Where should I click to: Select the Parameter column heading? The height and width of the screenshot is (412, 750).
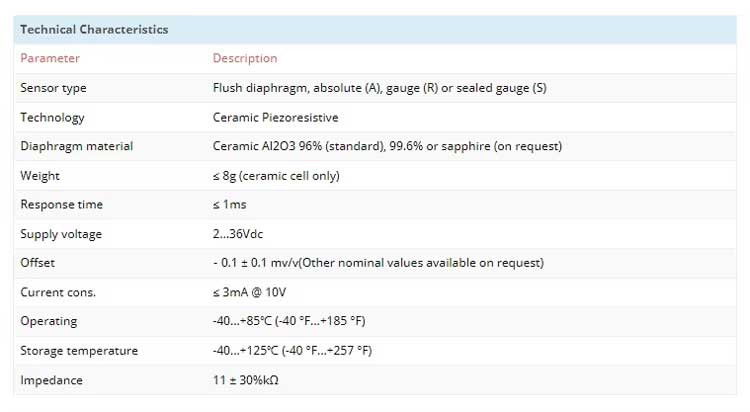(50, 58)
